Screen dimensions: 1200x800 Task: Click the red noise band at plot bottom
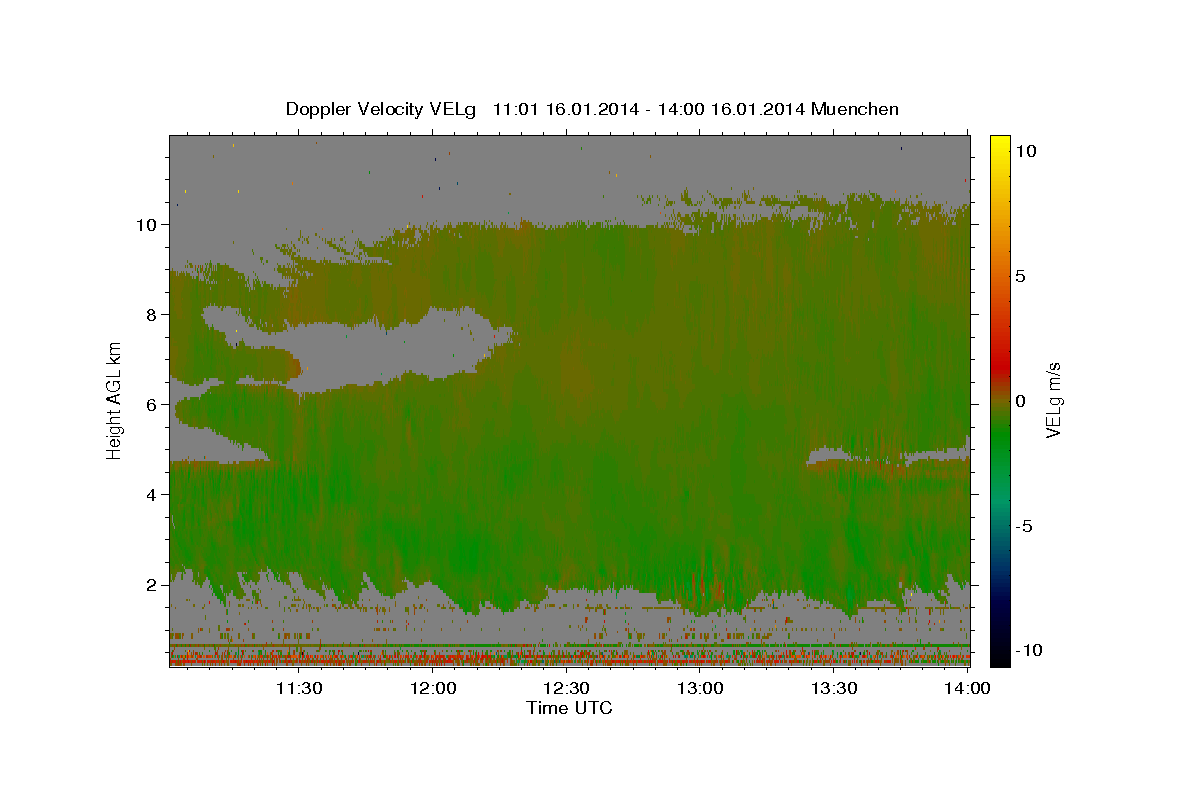point(569,660)
